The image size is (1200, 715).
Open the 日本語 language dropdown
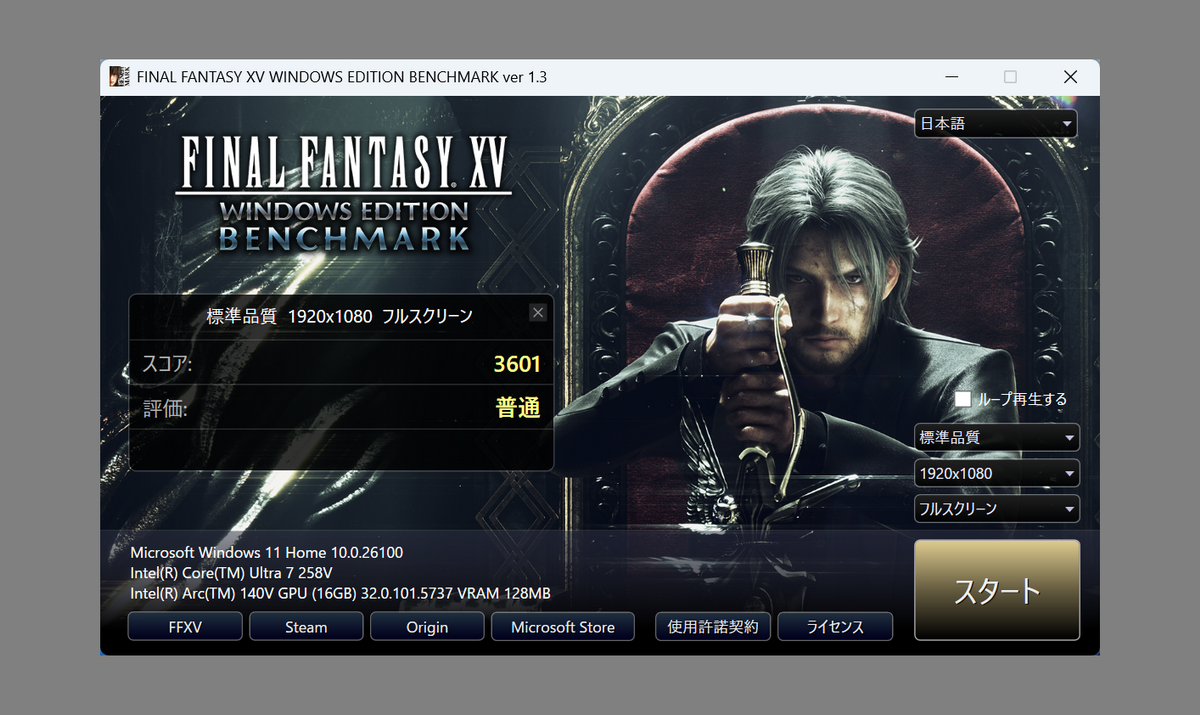click(x=996, y=124)
